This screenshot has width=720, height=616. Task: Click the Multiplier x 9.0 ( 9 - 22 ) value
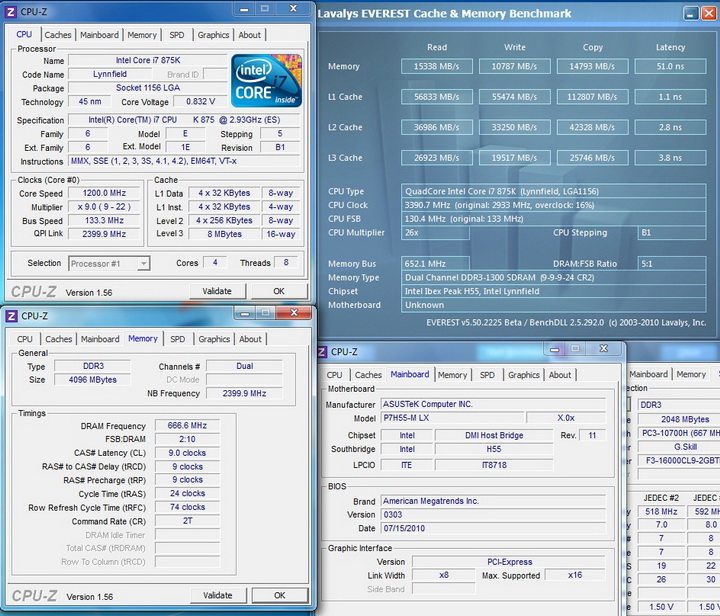click(x=104, y=207)
